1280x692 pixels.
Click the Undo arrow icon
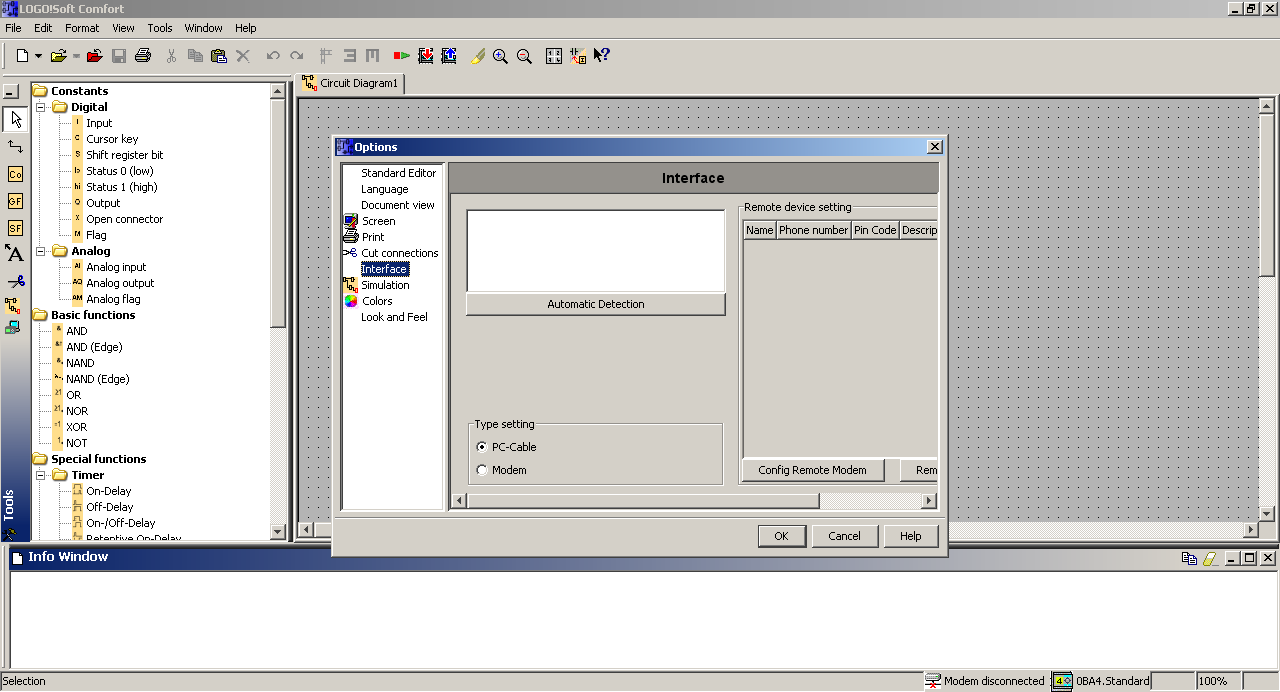tap(273, 56)
